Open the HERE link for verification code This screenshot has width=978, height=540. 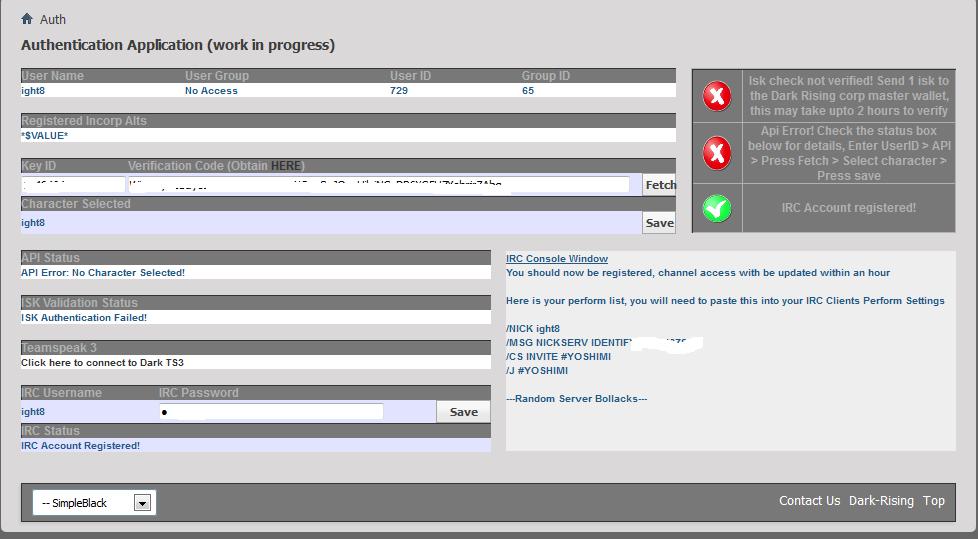click(286, 166)
